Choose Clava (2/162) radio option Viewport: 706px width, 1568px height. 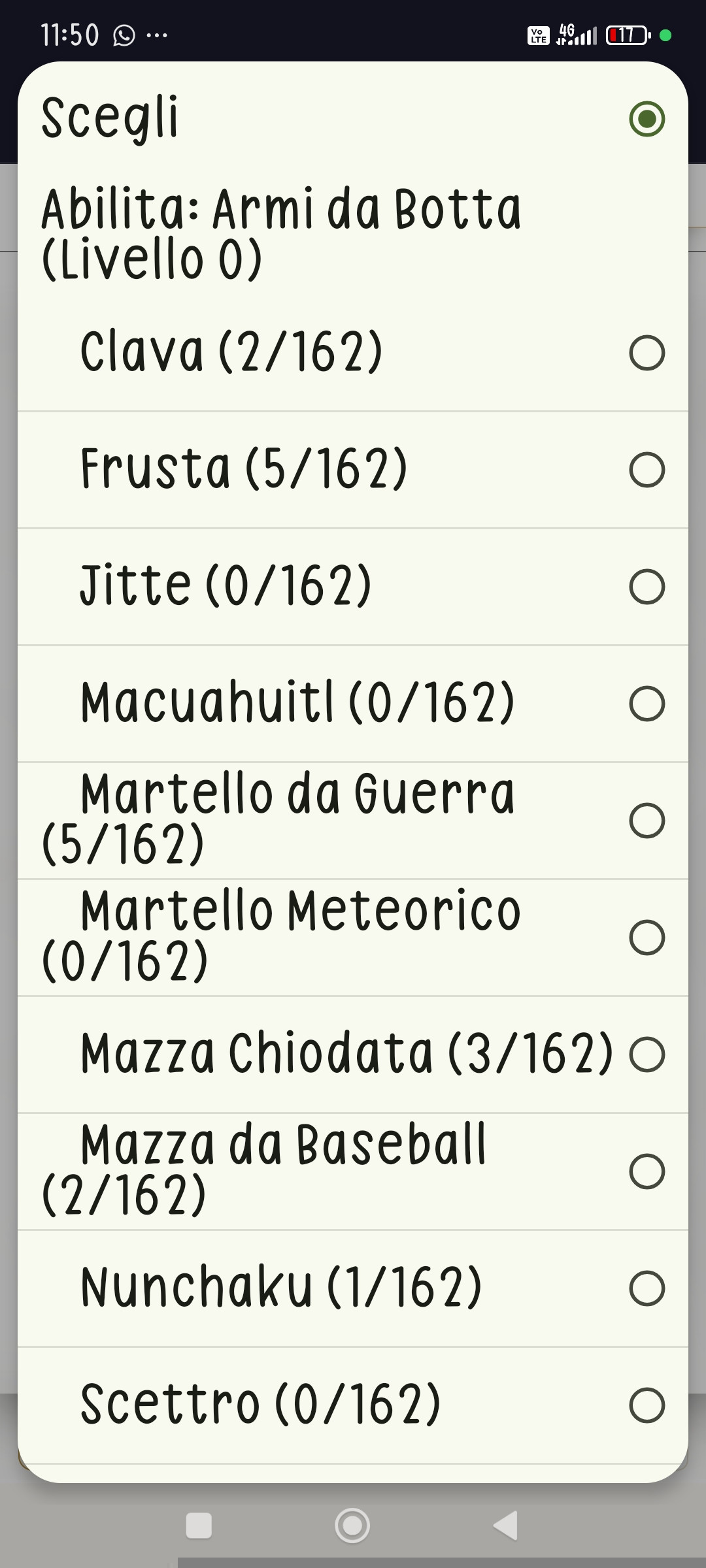[x=647, y=353]
